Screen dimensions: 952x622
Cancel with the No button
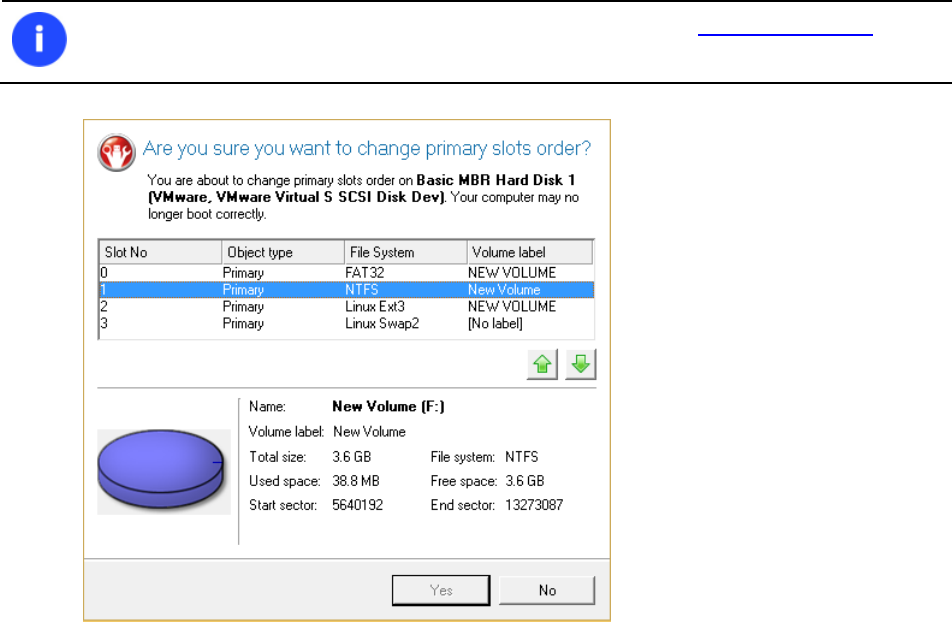coord(547,590)
